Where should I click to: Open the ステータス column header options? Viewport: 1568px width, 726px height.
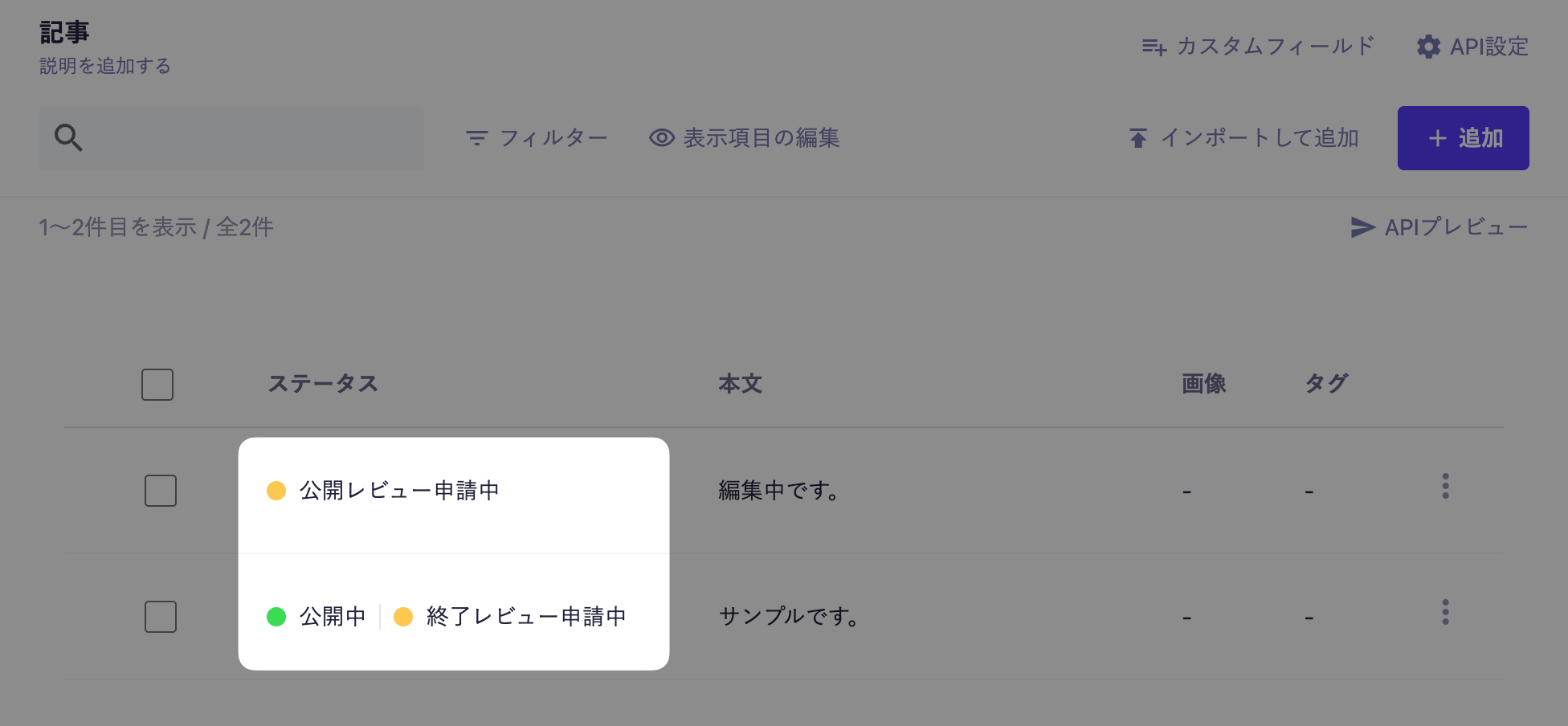coord(322,384)
